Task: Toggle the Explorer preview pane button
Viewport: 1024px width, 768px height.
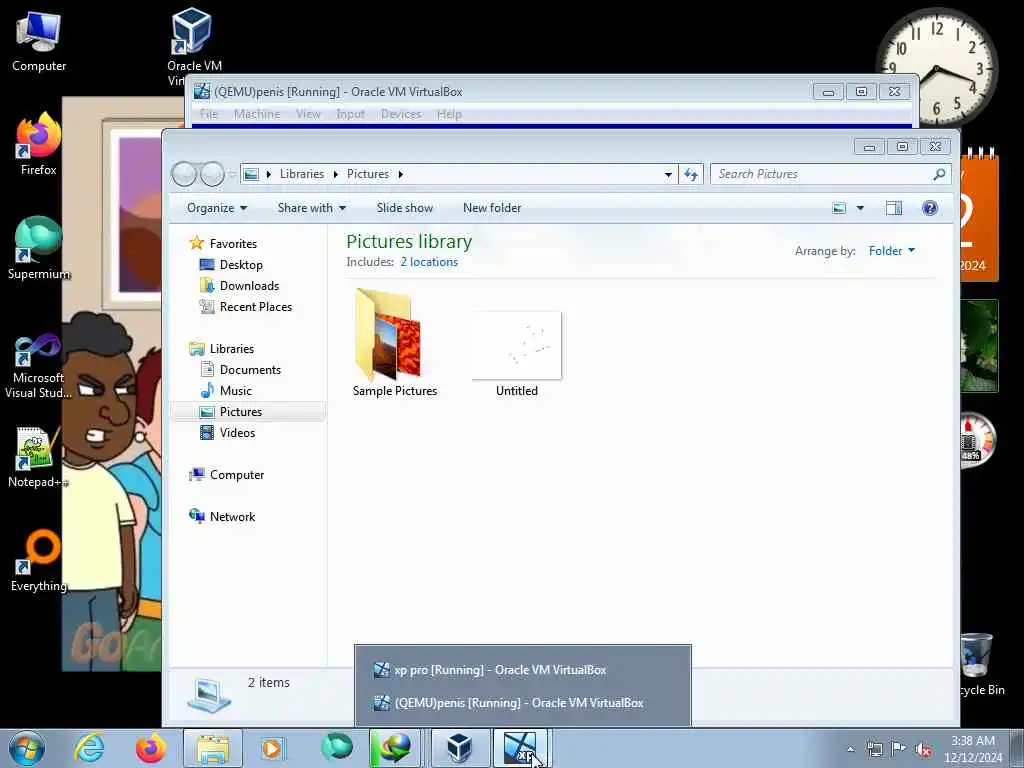Action: tap(893, 208)
